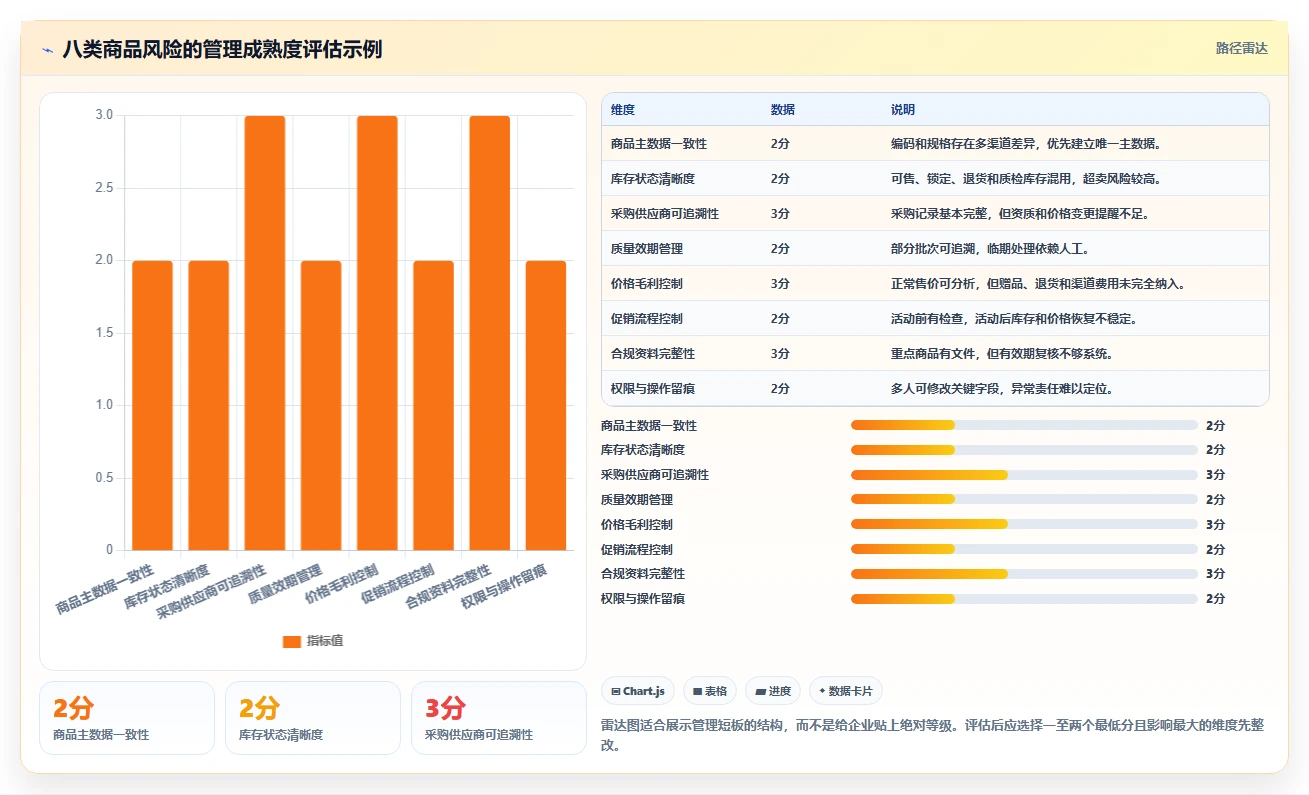The image size is (1309, 795).
Task: Click the 说明 column header
Action: pos(903,110)
